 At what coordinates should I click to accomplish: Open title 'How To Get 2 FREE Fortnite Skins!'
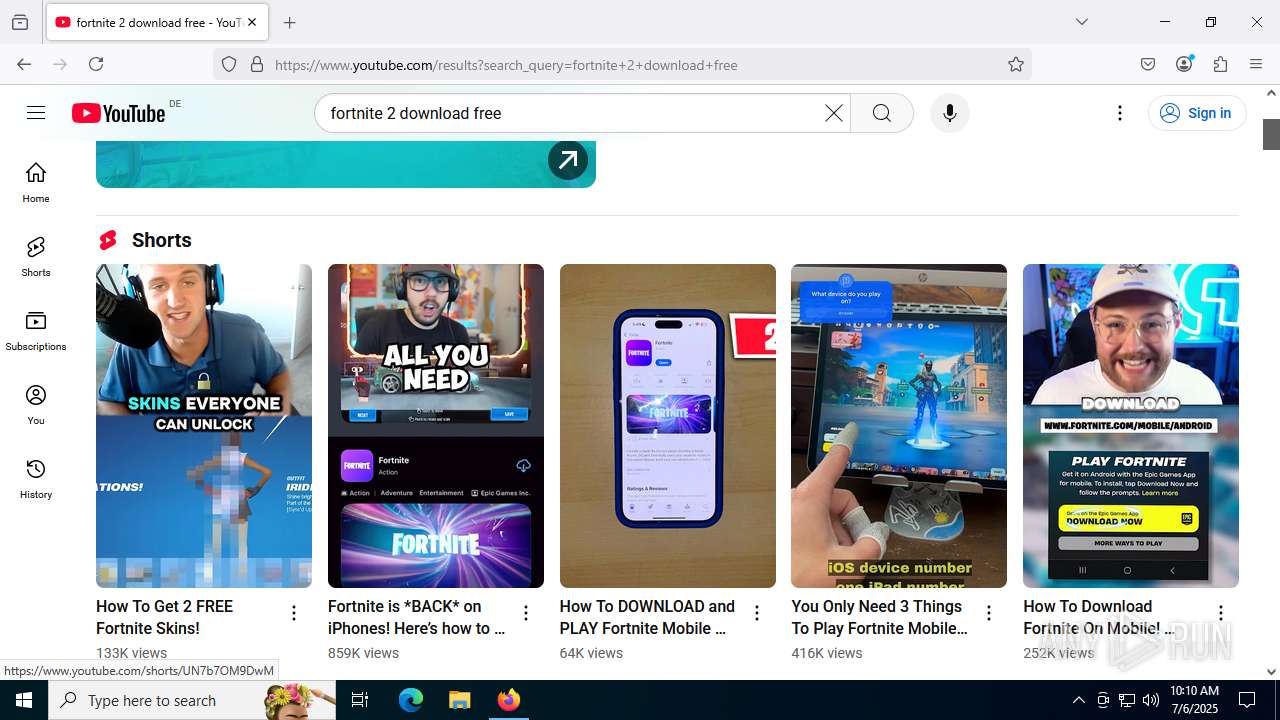tap(164, 617)
